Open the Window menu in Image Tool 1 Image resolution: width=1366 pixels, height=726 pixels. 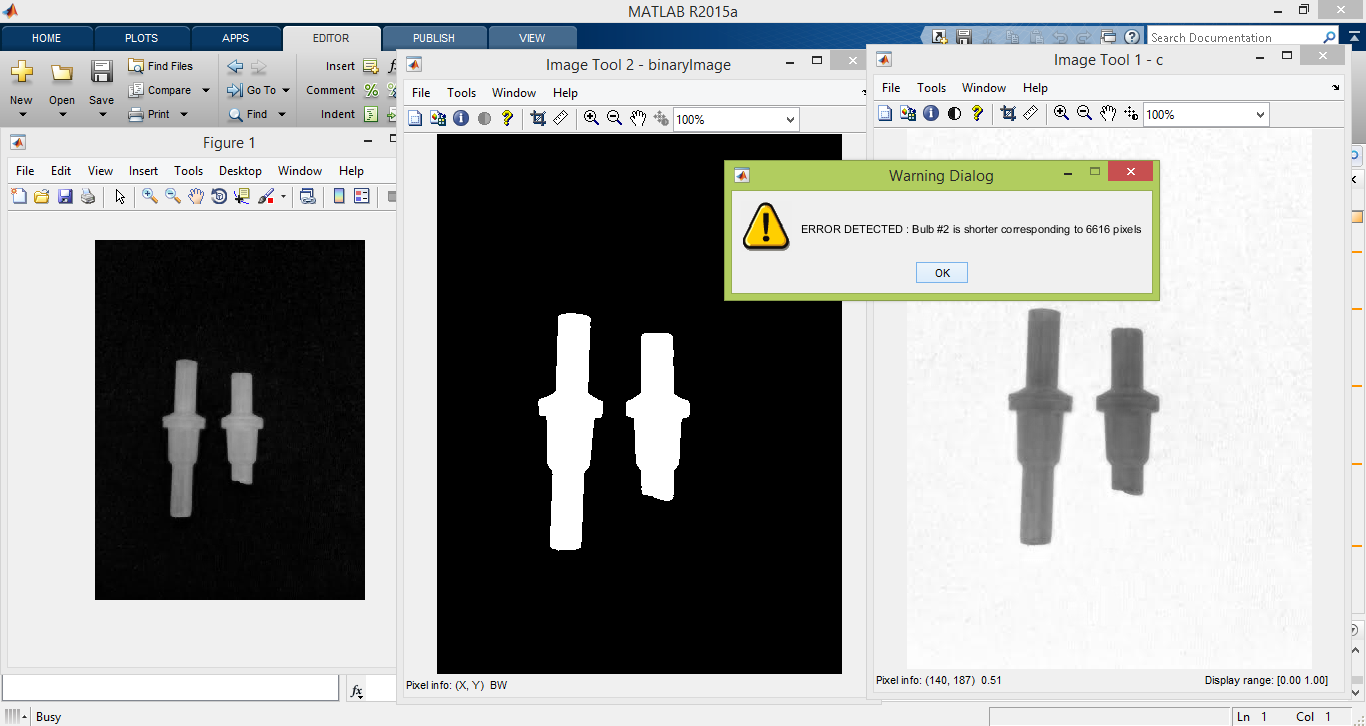tap(984, 88)
